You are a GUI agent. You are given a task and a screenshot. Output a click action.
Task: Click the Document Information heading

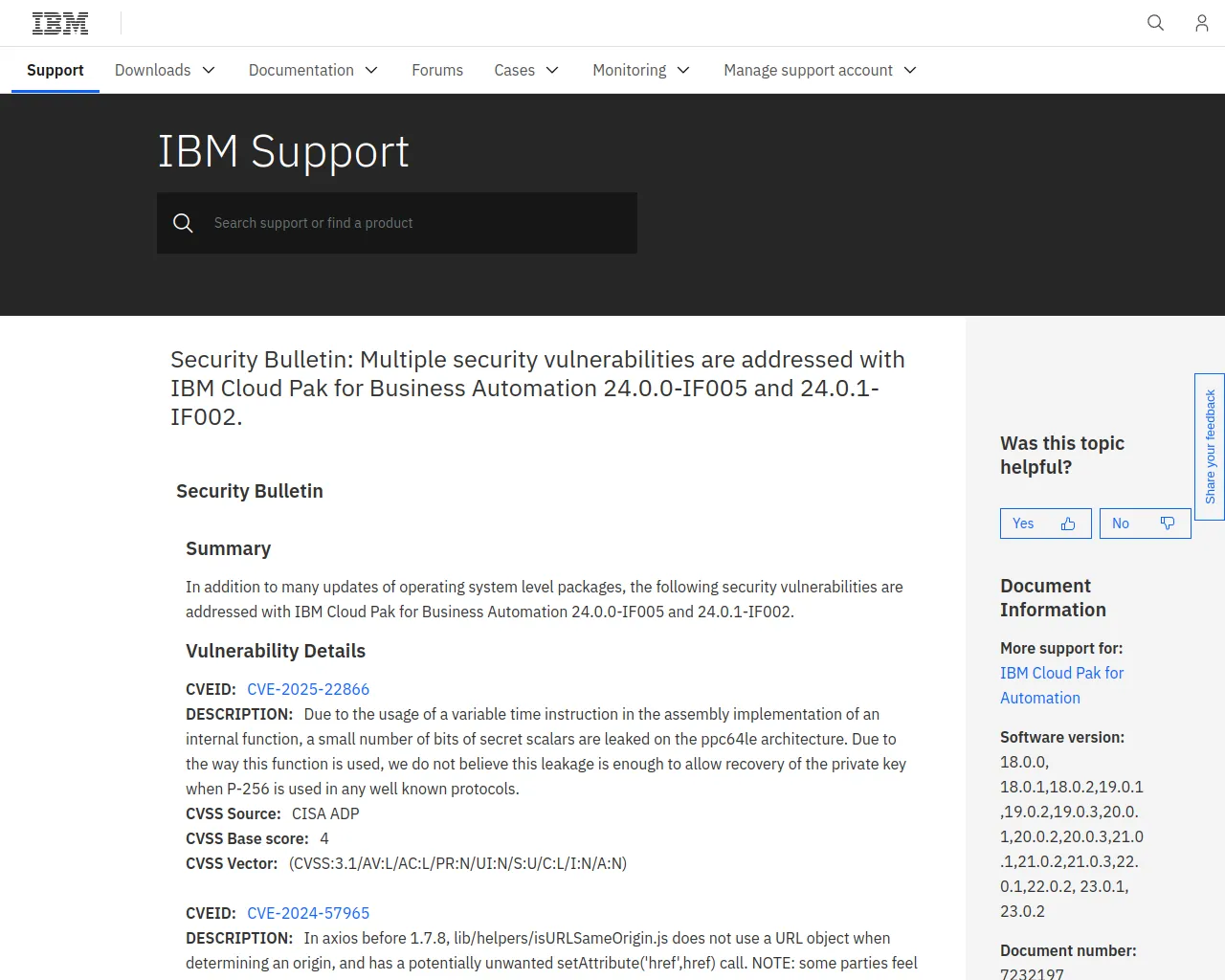point(1053,597)
